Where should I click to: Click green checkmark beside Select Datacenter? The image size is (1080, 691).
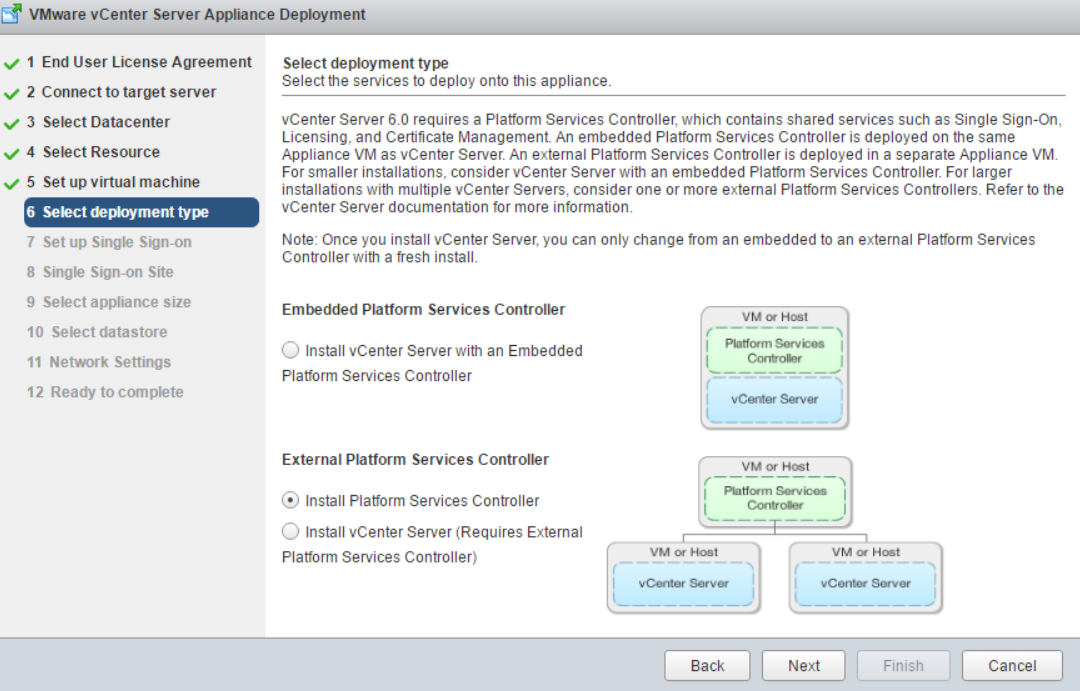click(x=12, y=123)
